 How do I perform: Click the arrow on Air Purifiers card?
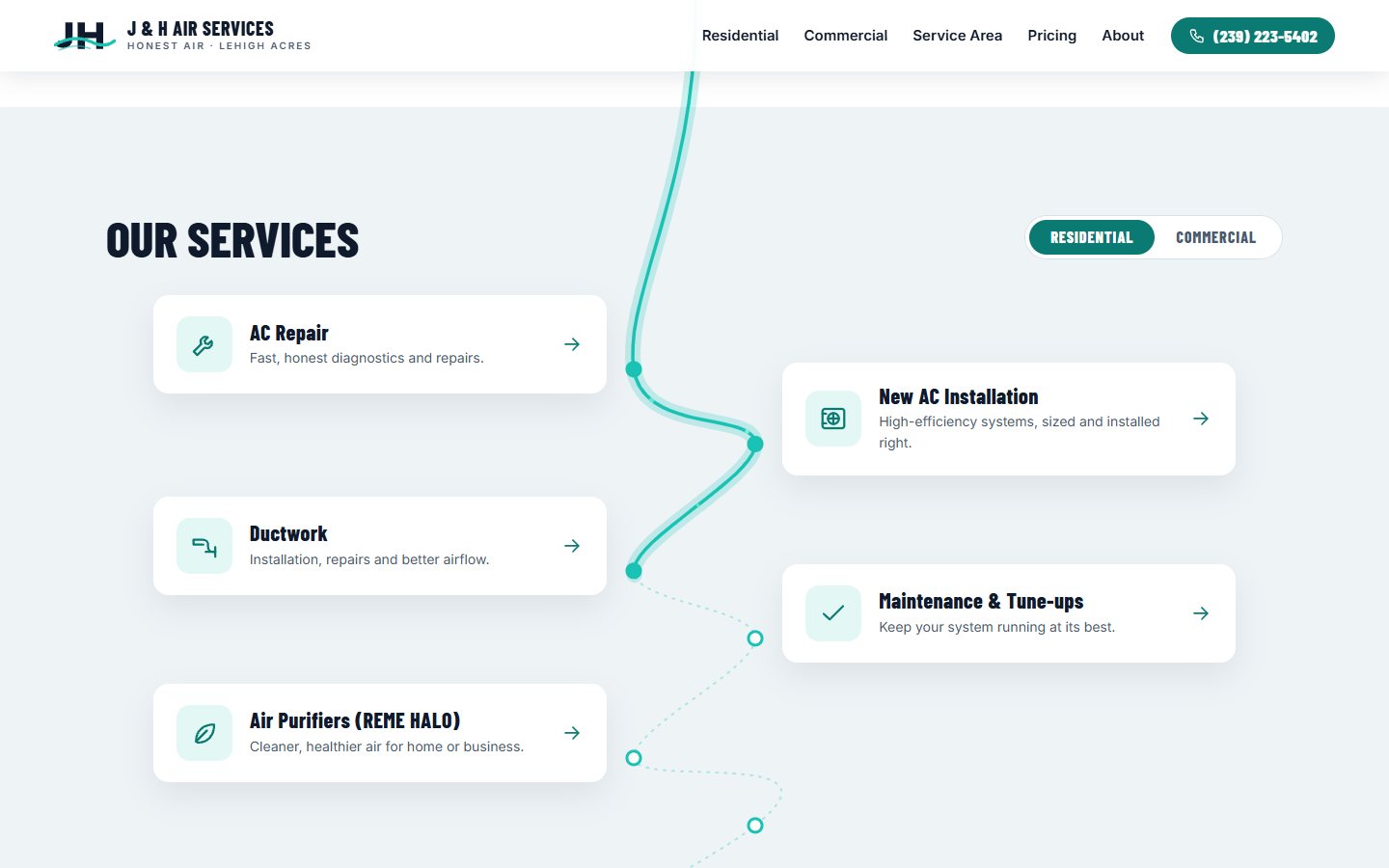(572, 733)
